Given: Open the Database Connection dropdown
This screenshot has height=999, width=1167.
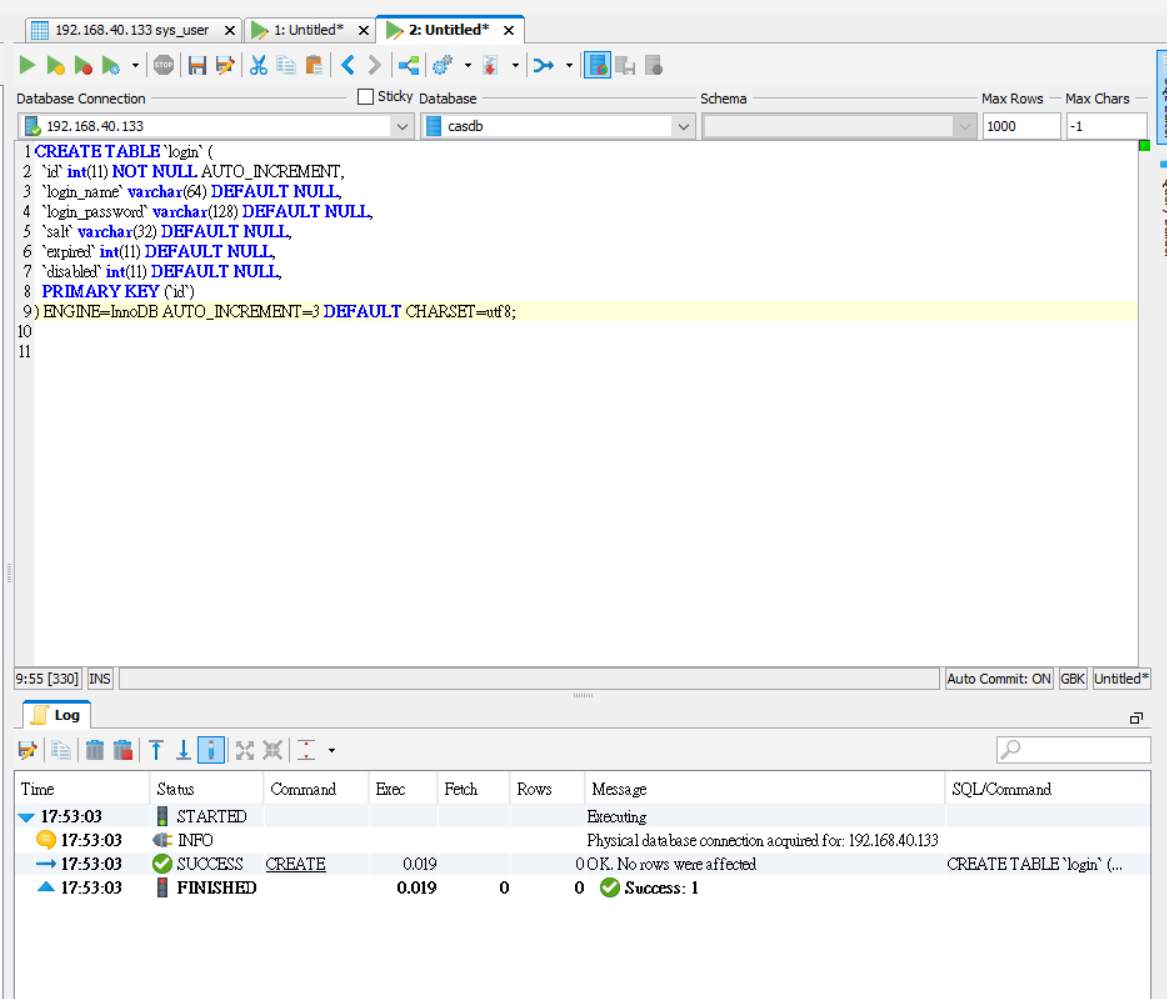Looking at the screenshot, I should (401, 127).
